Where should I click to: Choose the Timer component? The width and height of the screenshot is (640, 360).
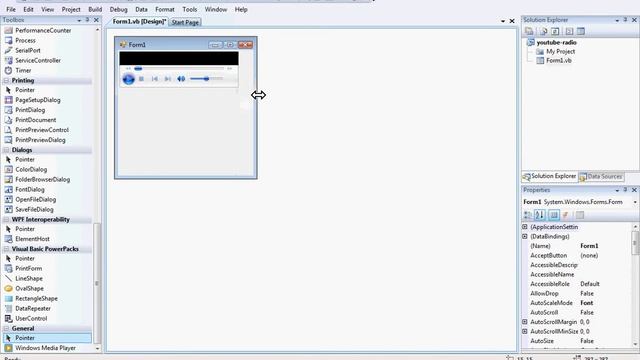pos(23,70)
